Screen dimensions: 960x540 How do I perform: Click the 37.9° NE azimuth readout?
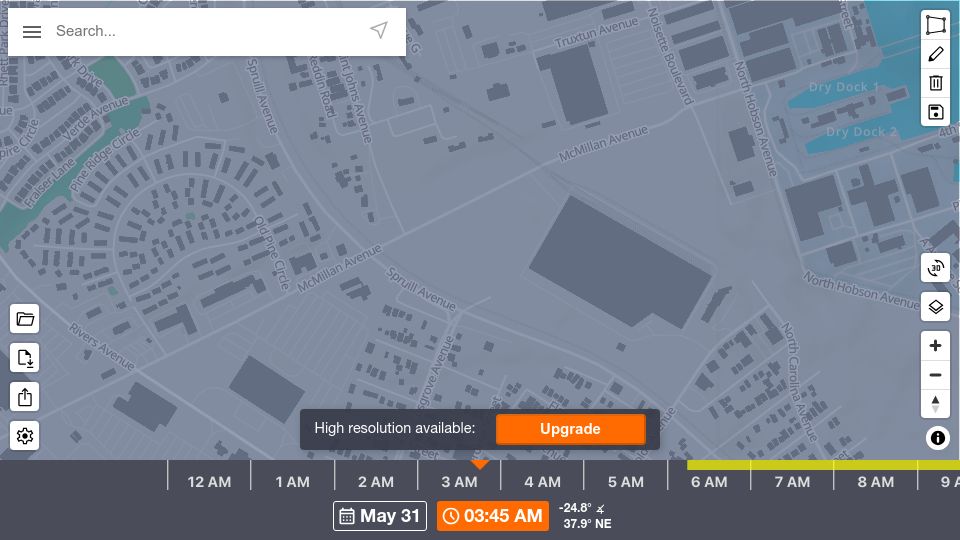click(x=587, y=523)
